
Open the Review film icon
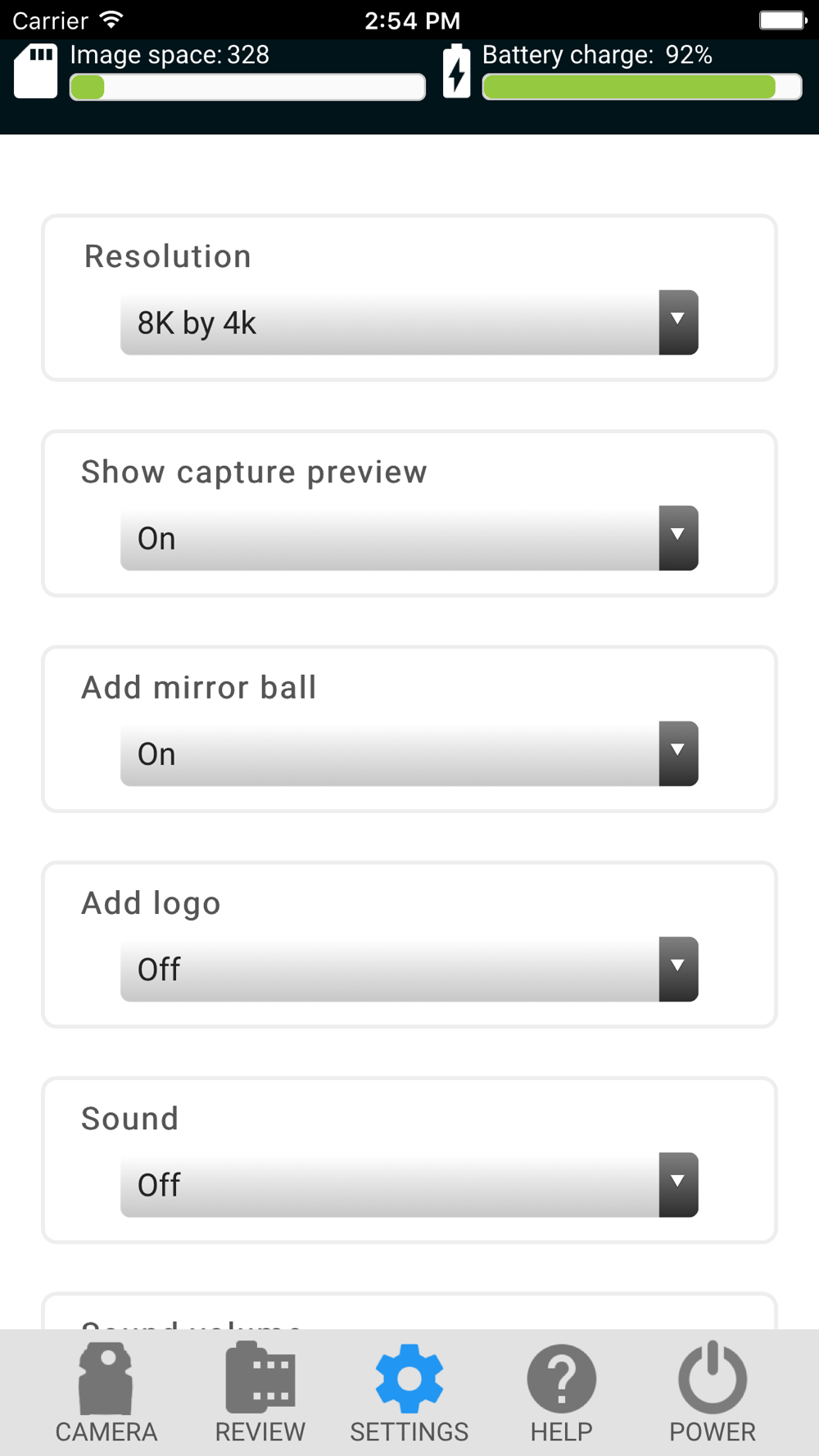(x=260, y=1377)
